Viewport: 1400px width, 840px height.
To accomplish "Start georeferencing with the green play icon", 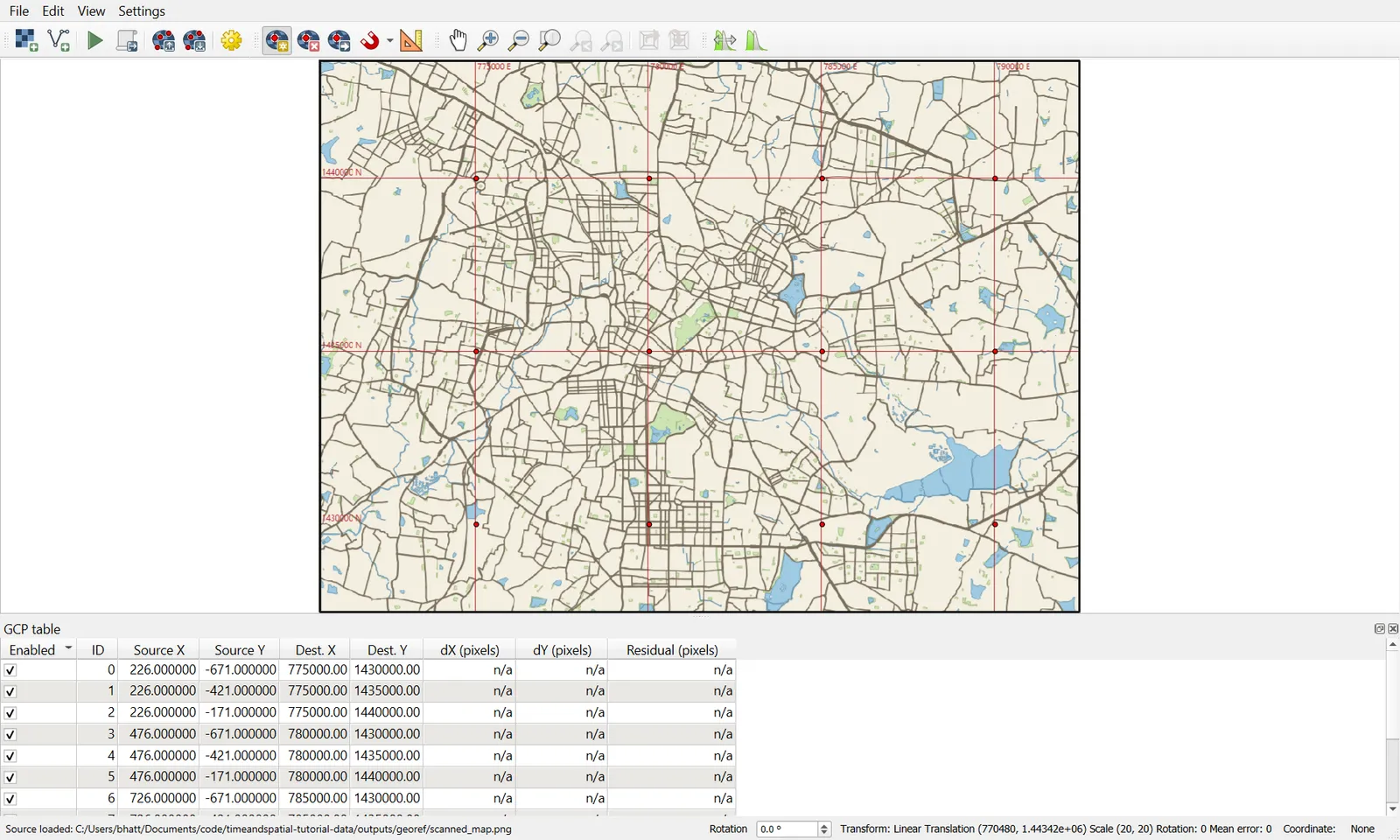I will tap(95, 40).
